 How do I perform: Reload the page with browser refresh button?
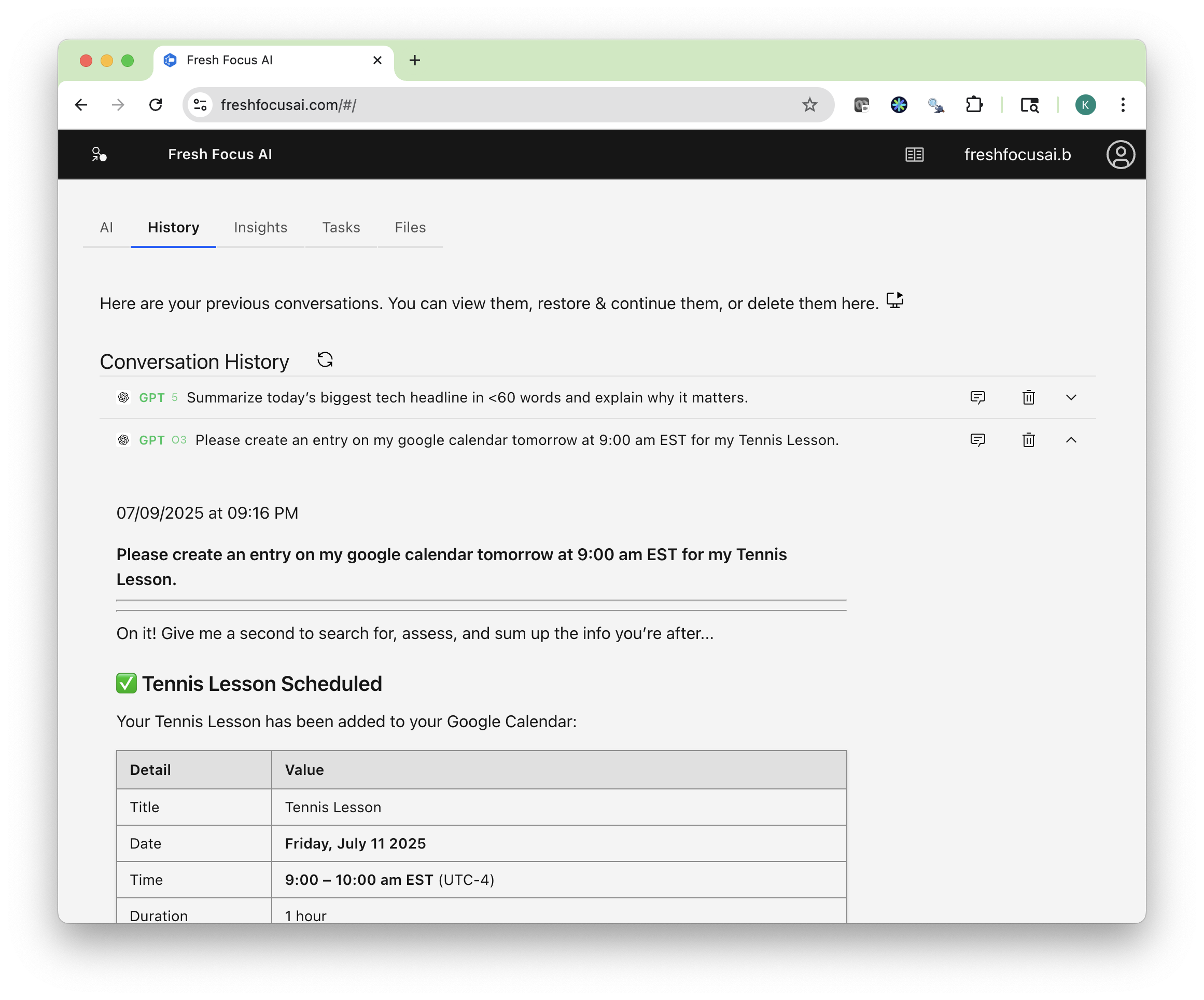[x=156, y=105]
